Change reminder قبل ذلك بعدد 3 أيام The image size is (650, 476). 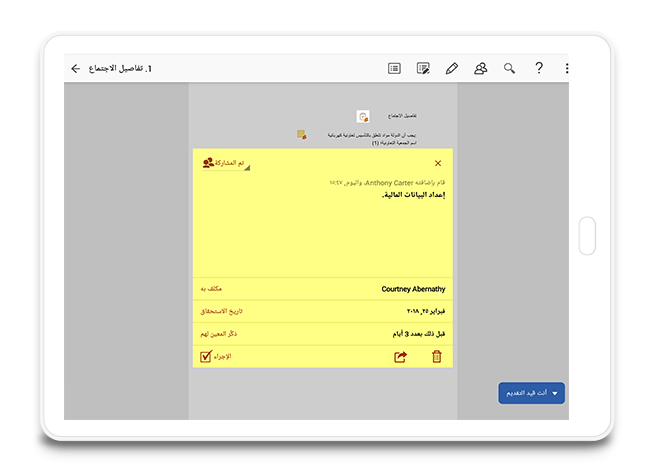point(419,334)
